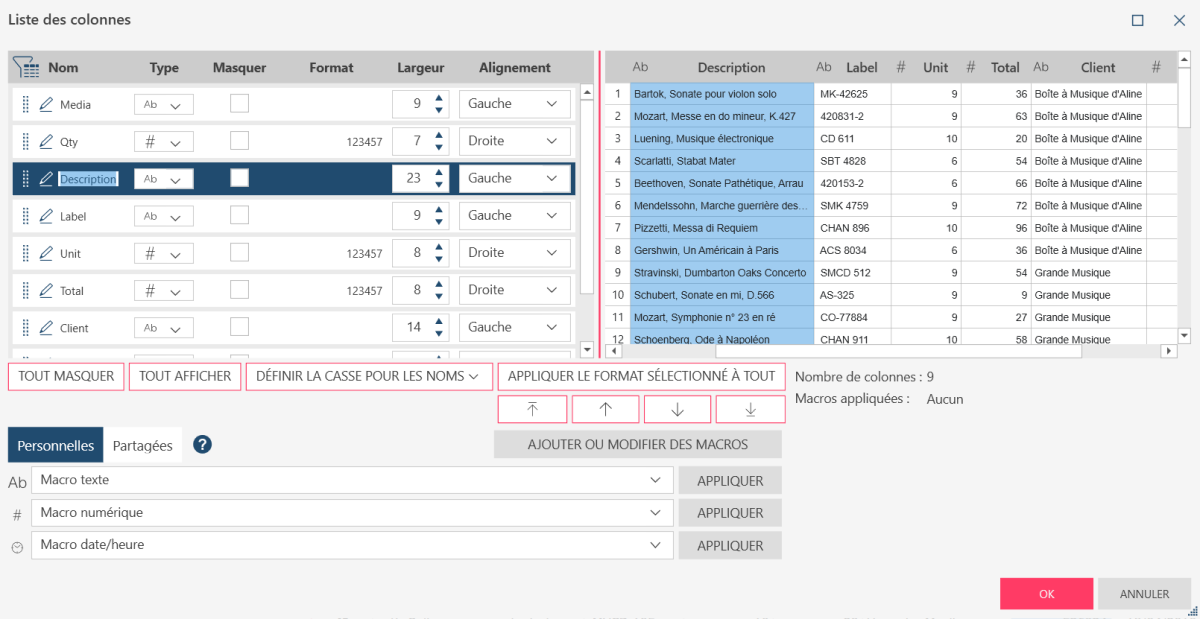Move selected column to the top
Image resolution: width=1200 pixels, height=619 pixels.
click(x=532, y=409)
